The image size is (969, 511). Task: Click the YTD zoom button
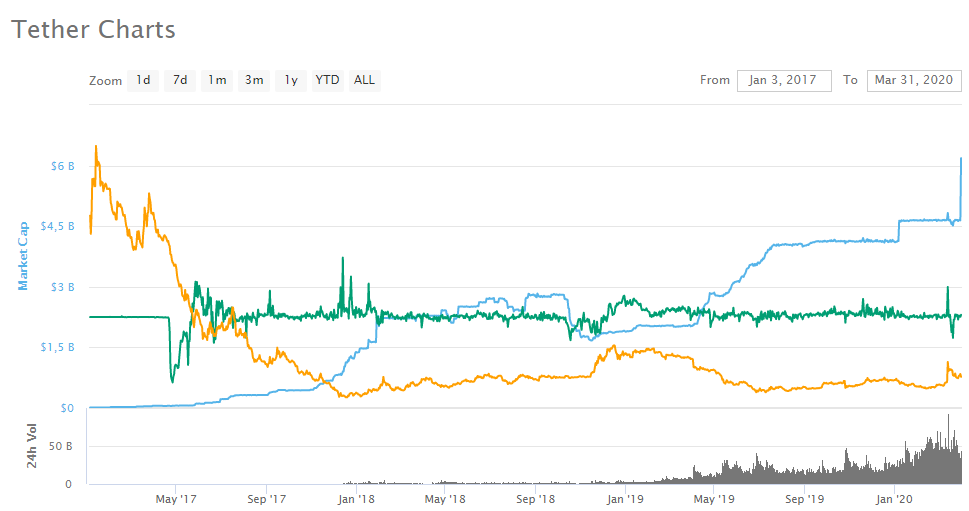328,80
